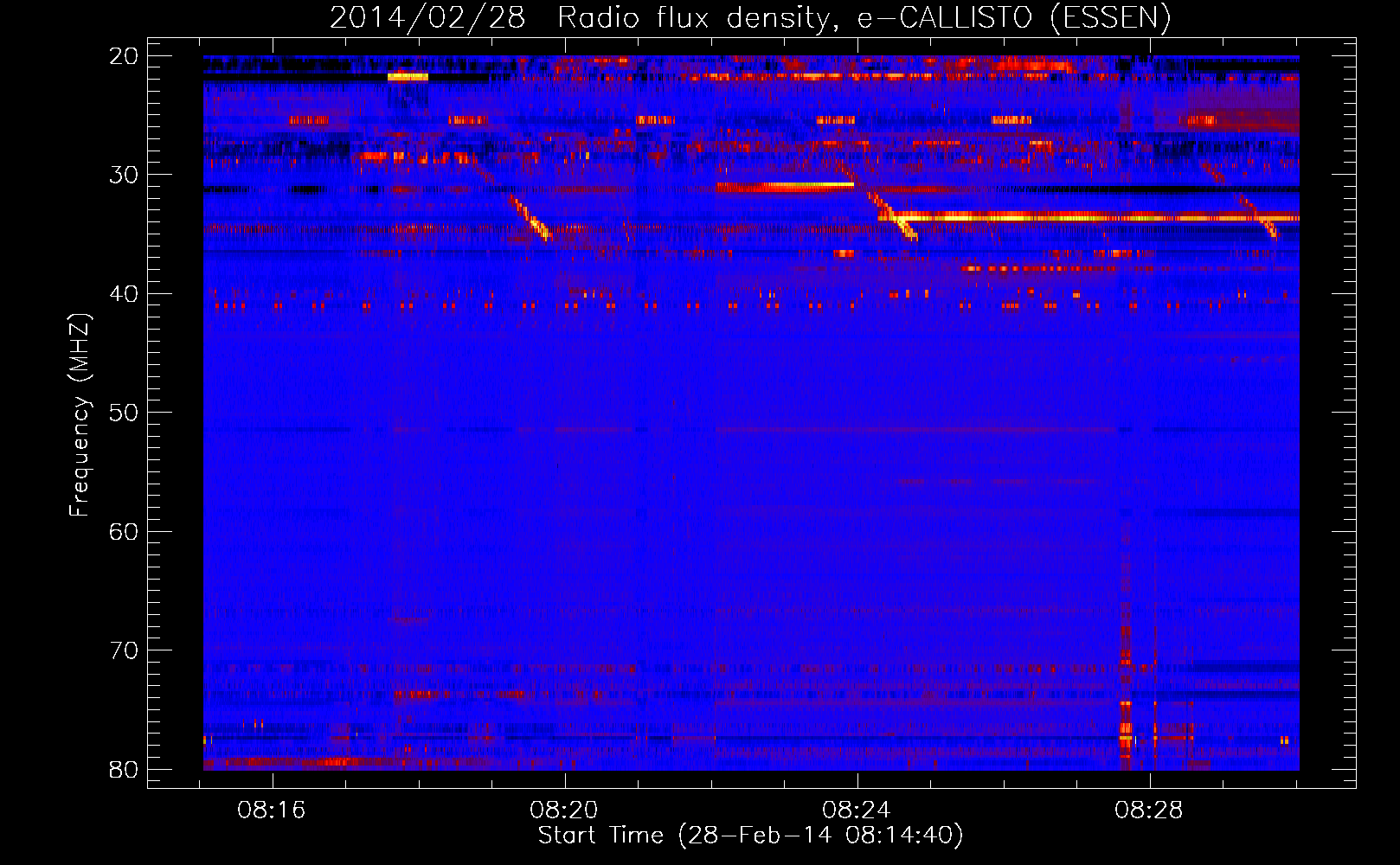
Task: Click the 20 frequency tick label
Action: (124, 56)
